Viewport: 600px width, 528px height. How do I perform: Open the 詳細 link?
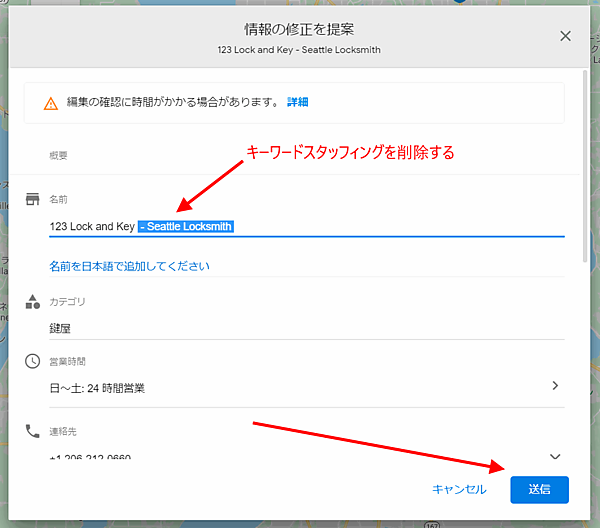[x=298, y=102]
